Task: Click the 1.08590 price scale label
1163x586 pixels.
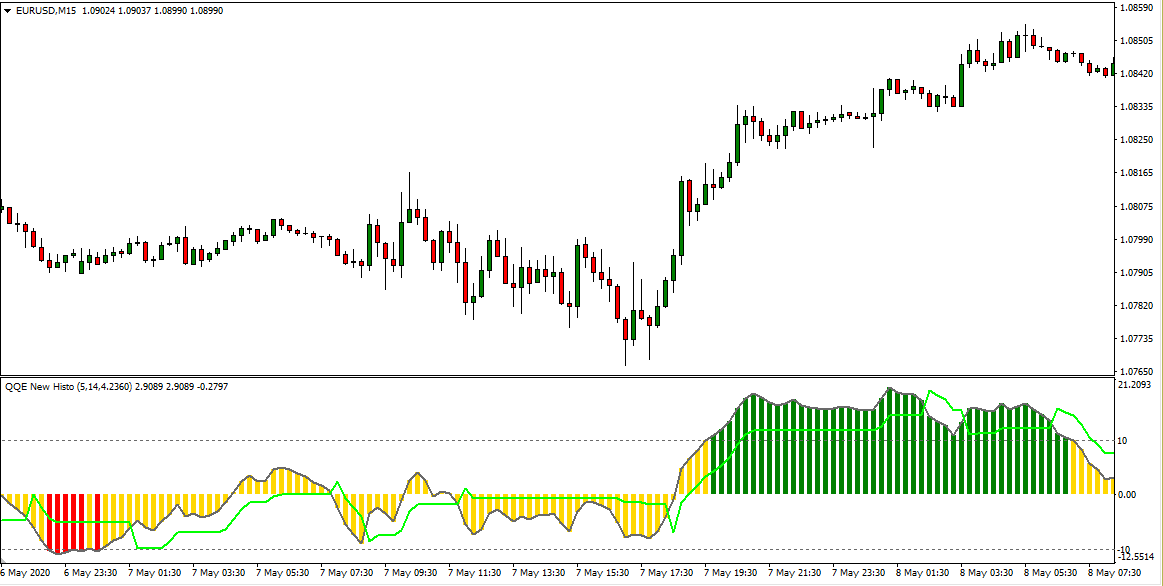Action: pos(1138,8)
